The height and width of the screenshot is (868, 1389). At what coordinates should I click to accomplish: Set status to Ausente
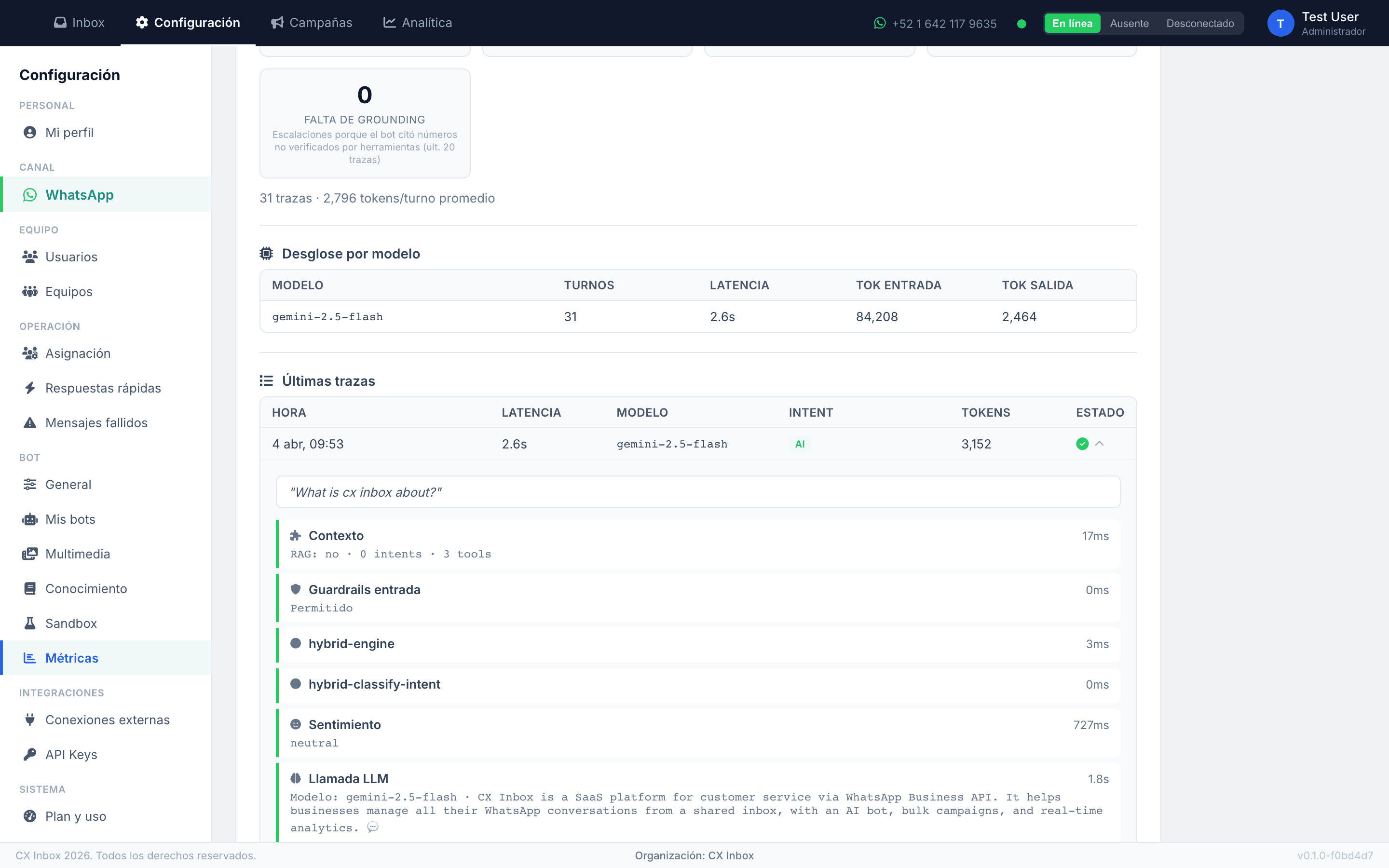(x=1129, y=24)
